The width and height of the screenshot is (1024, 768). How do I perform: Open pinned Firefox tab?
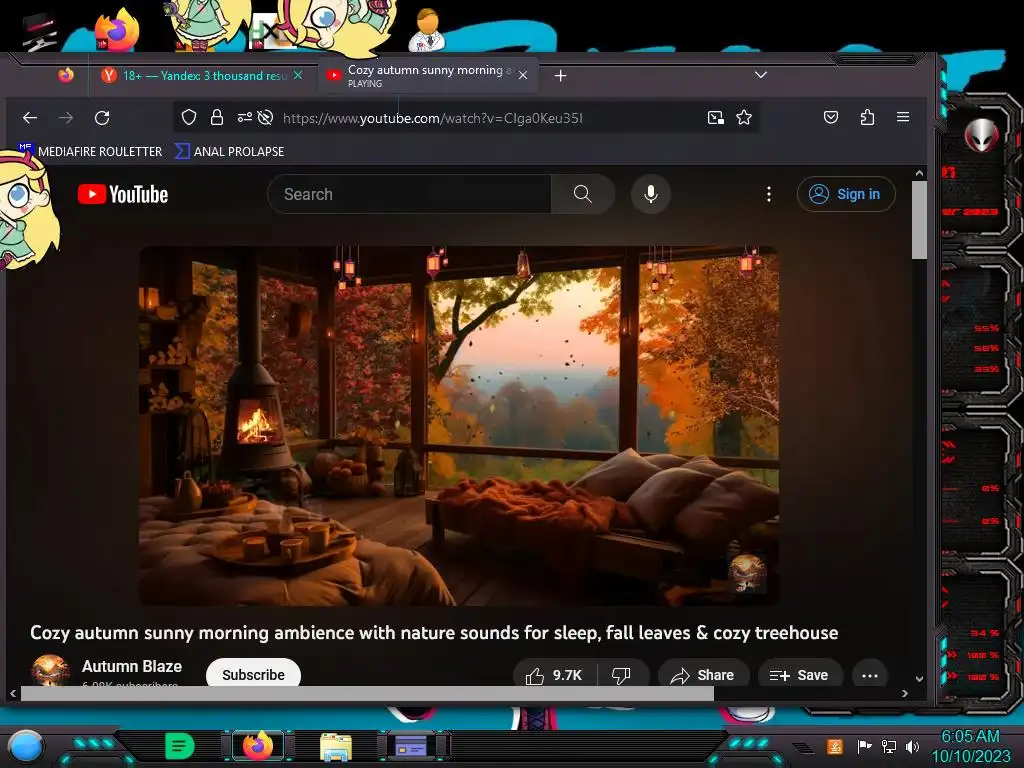coord(66,75)
